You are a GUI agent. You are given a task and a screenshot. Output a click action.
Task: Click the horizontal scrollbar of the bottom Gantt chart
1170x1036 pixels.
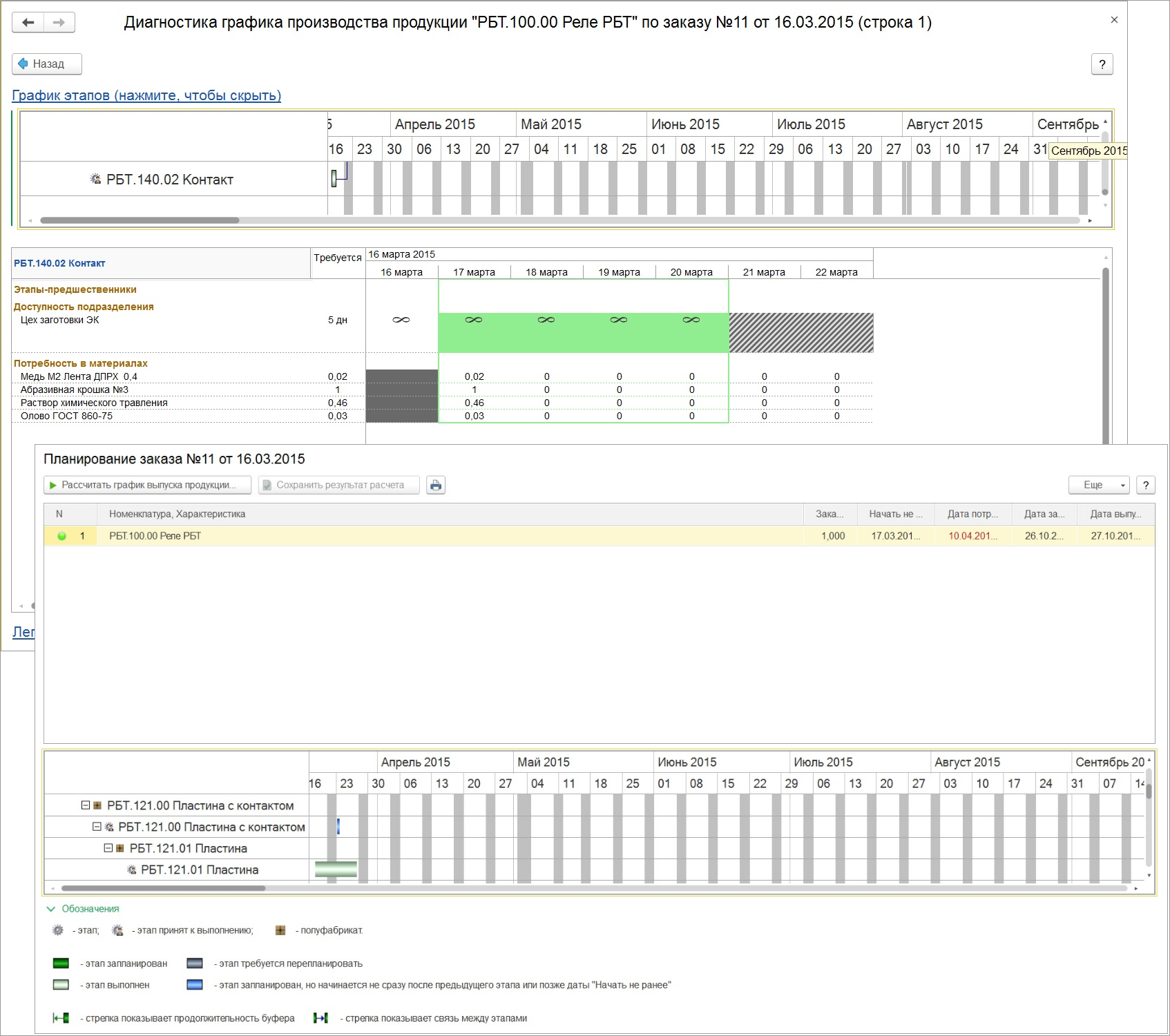click(x=163, y=888)
